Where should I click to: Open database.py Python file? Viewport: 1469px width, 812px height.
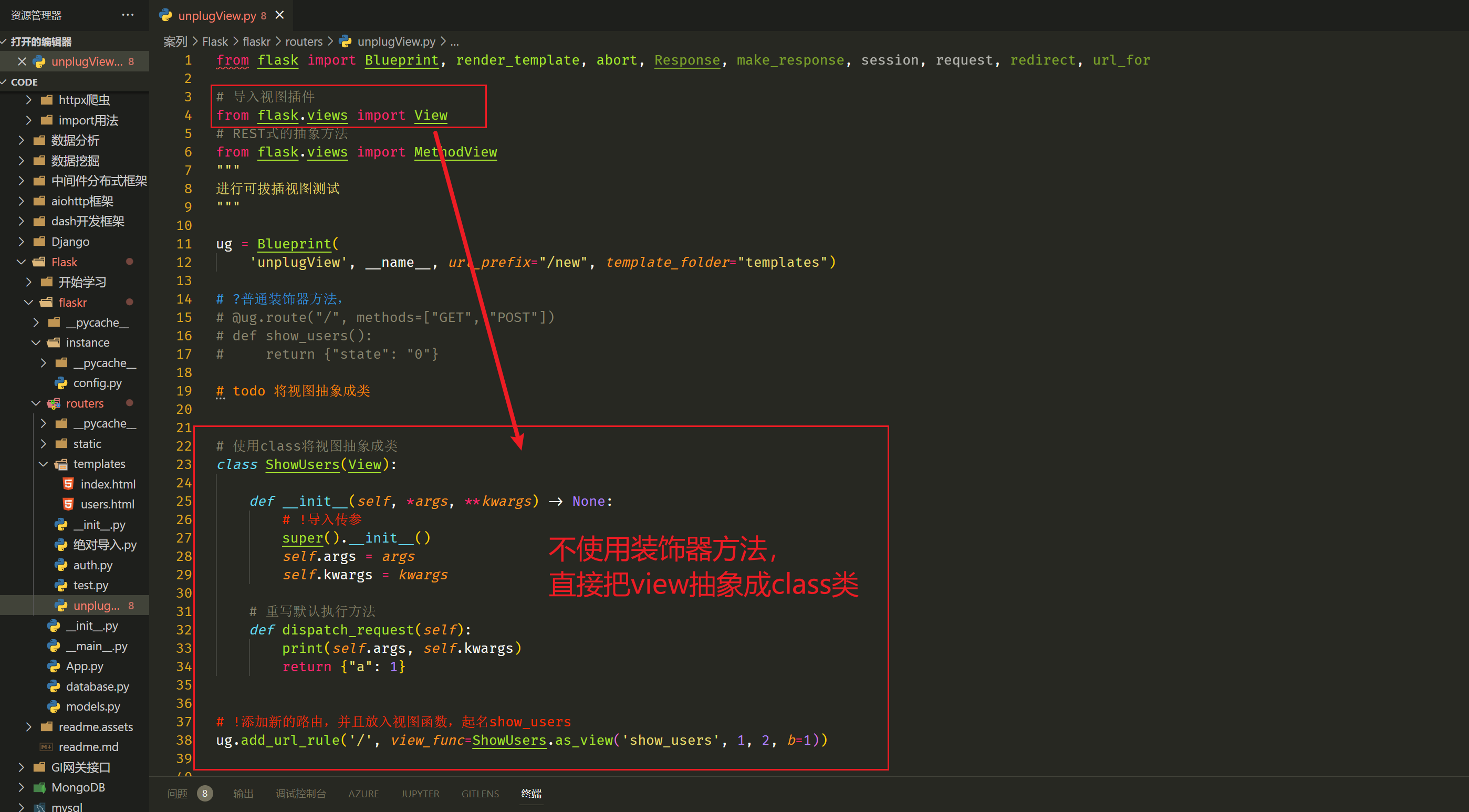point(97,686)
